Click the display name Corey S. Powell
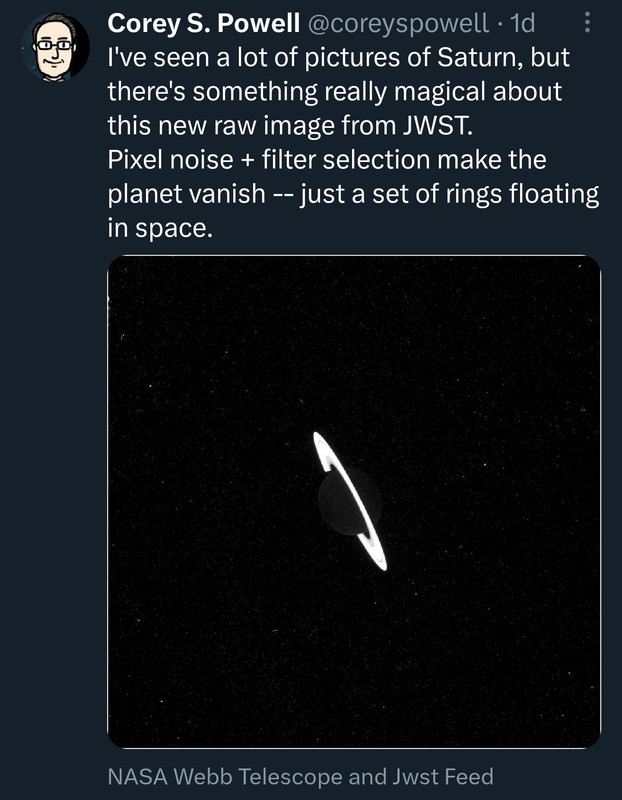622x800 pixels. (x=204, y=23)
